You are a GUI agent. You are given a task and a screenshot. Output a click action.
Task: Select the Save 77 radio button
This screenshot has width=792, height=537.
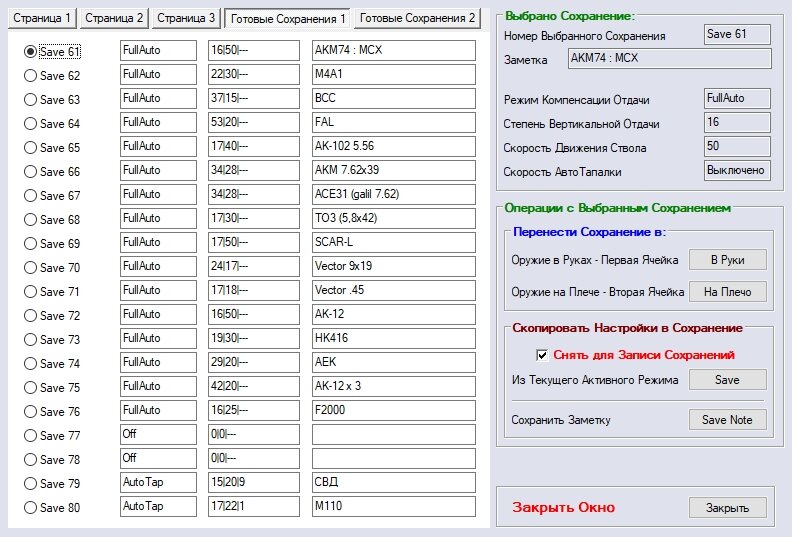[52, 435]
